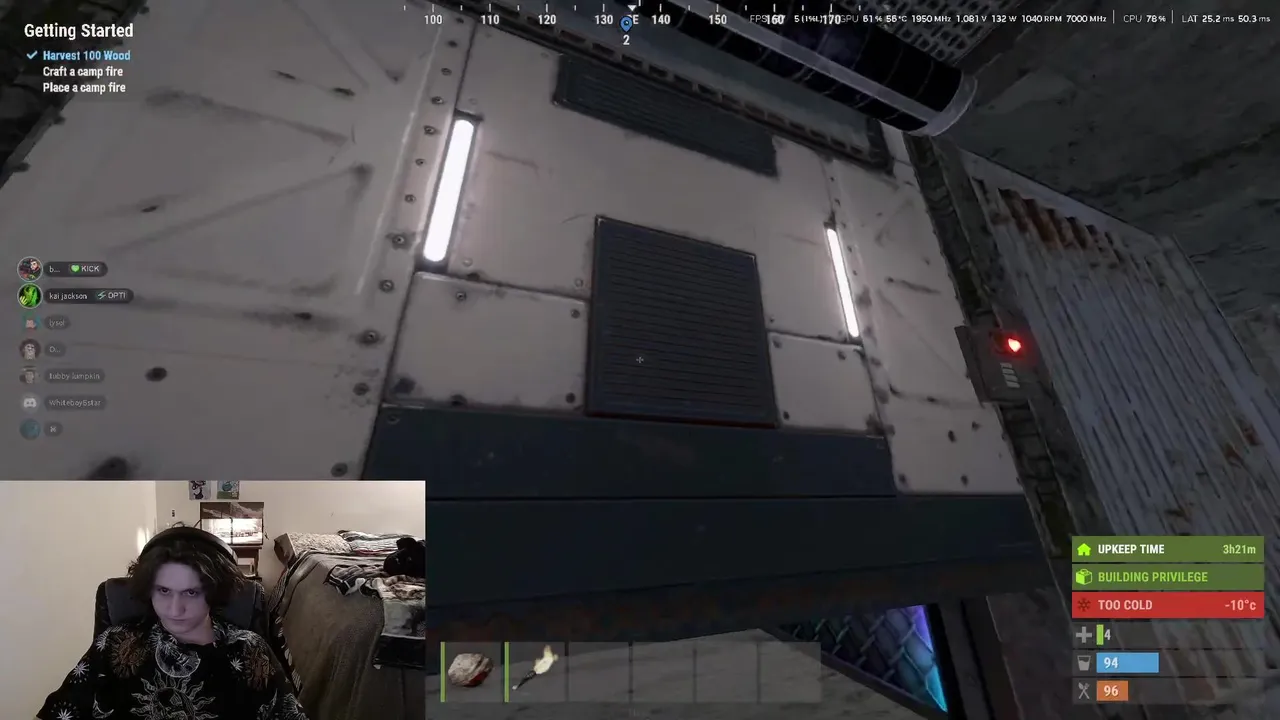Viewport: 1280px width, 720px height.
Task: Click the avatar next to KICK badge
Action: coord(30,268)
